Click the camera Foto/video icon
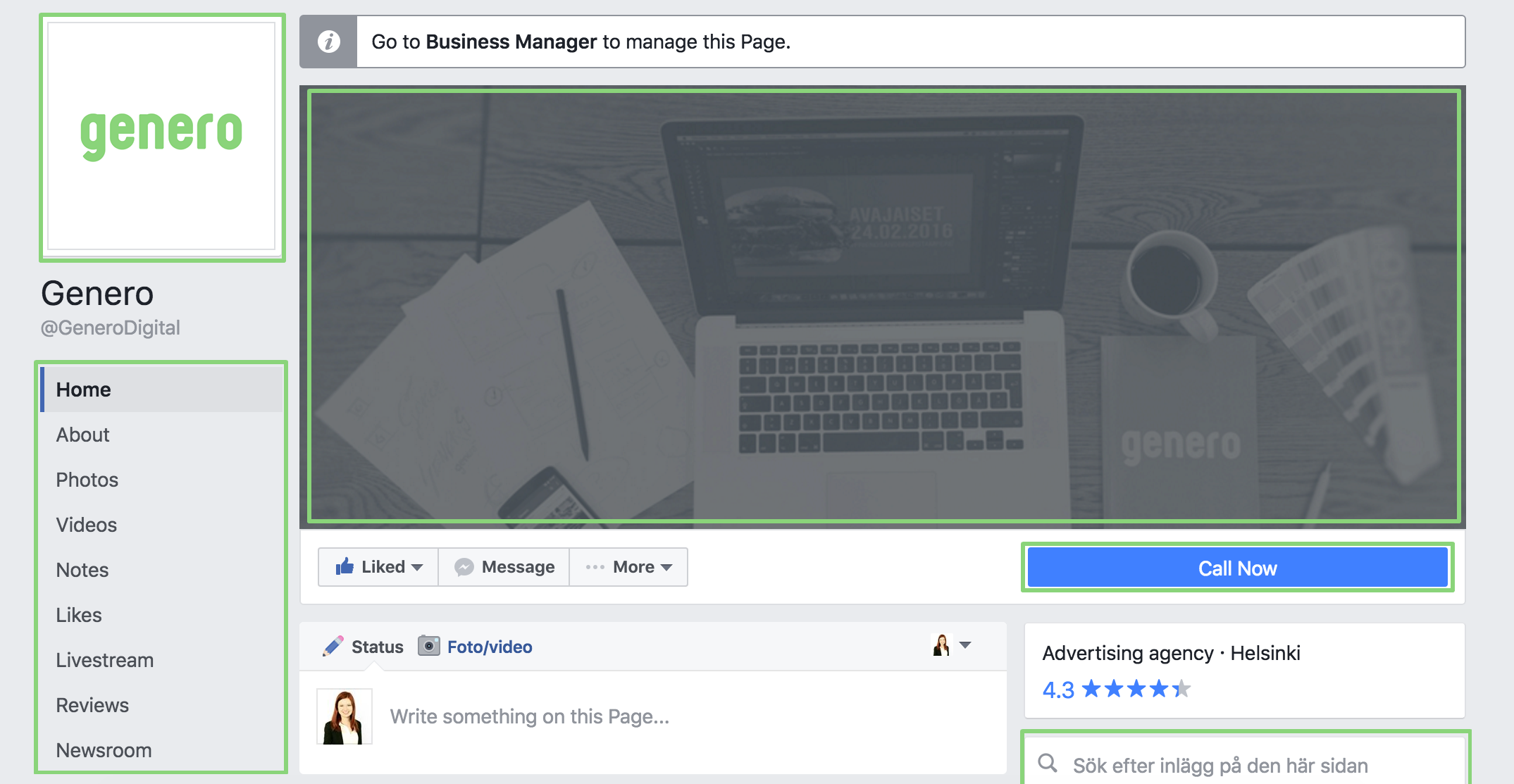 428,646
